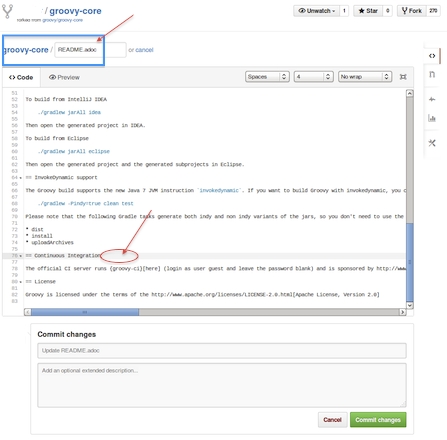Open the Graphs sidebar icon
This screenshot has height=440, width=447.
click(x=432, y=118)
